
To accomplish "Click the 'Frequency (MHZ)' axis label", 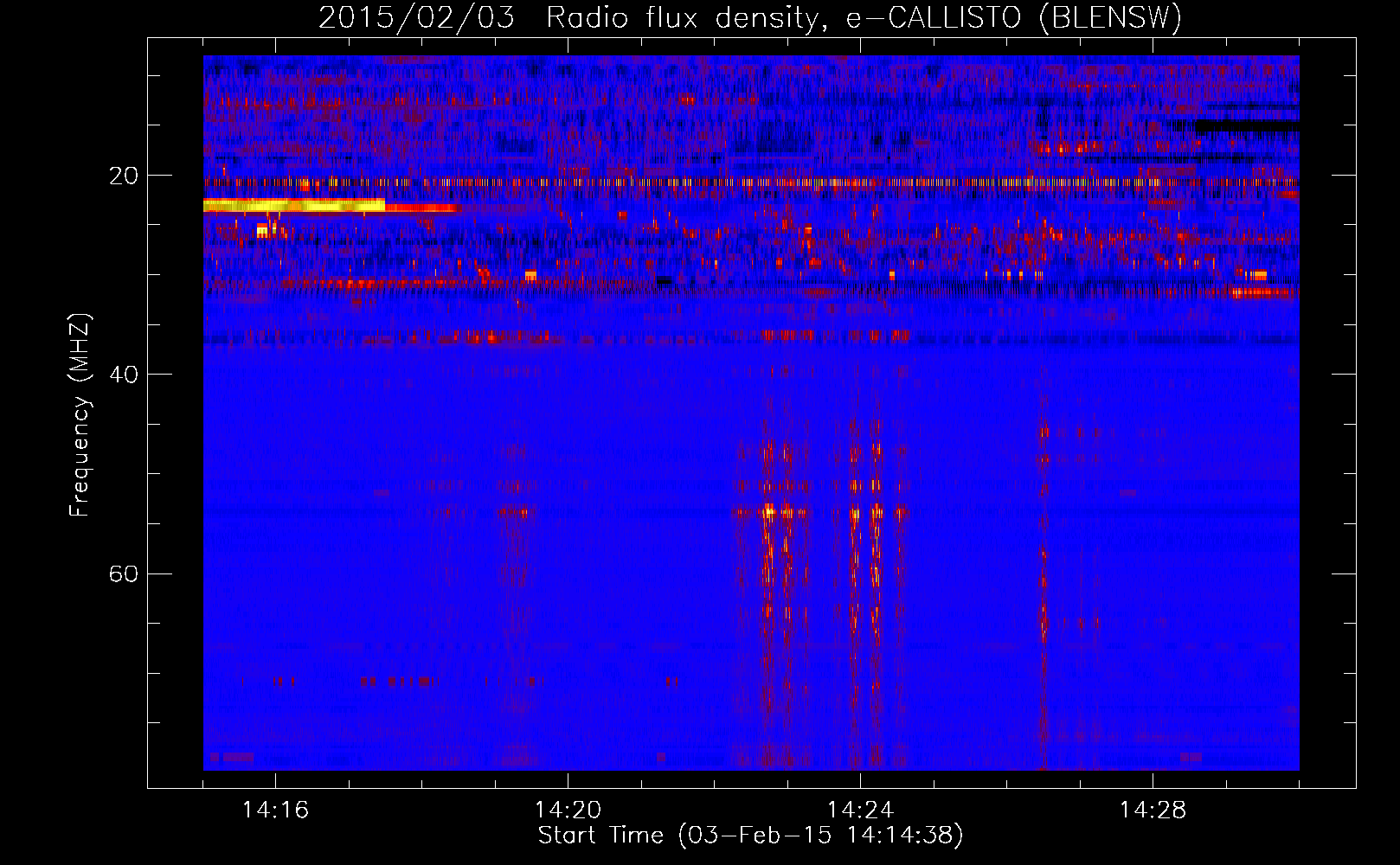I will (x=80, y=415).
